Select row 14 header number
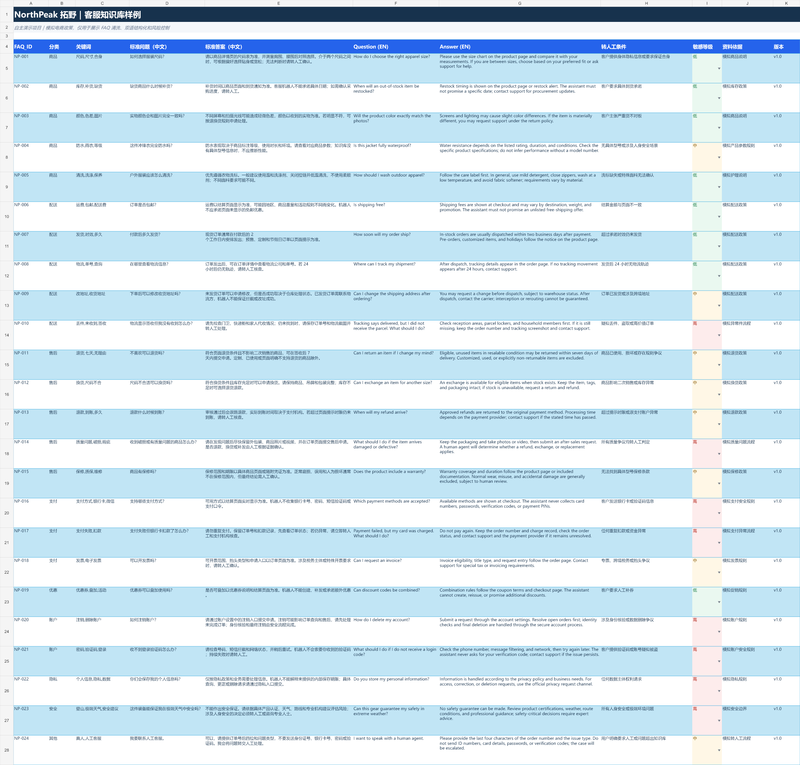The height and width of the screenshot is (765, 800). [7, 335]
